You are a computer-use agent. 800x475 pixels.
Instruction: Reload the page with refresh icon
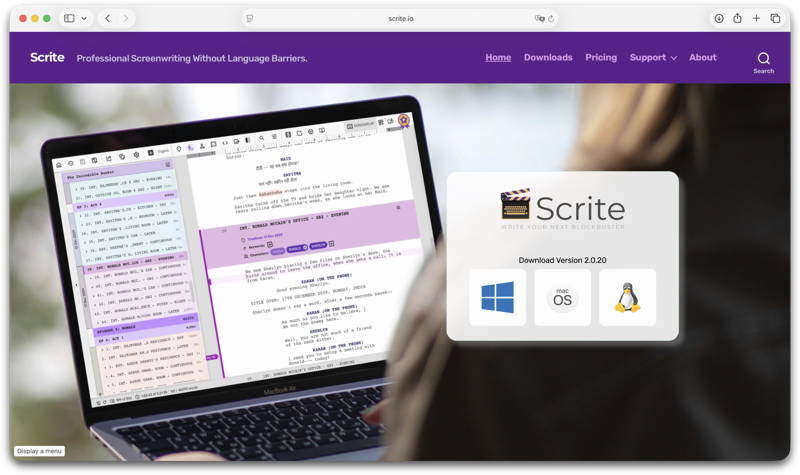coord(551,18)
